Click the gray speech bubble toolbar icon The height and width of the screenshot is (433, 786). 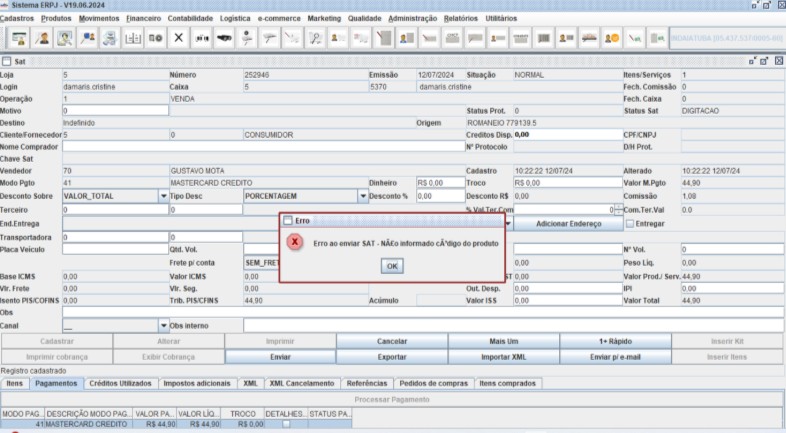pos(475,38)
